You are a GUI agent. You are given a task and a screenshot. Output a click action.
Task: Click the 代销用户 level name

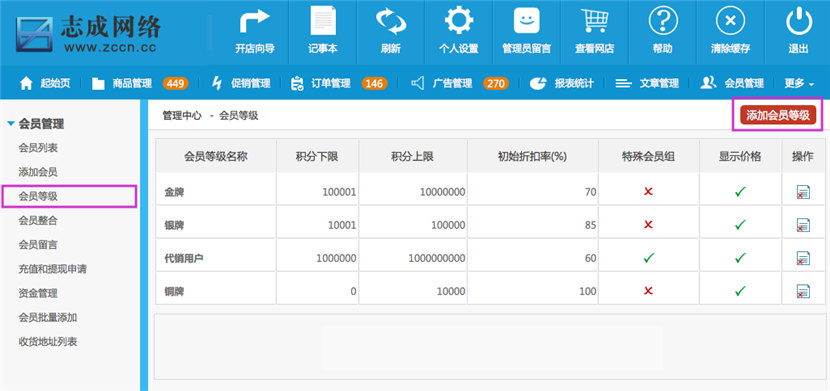[x=184, y=258]
